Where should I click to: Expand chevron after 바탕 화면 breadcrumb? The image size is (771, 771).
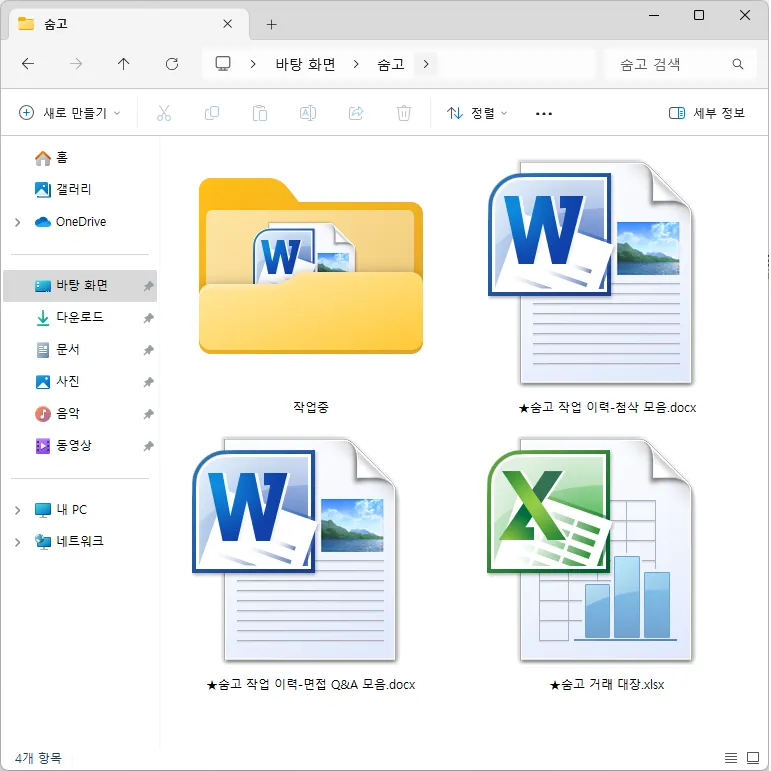point(356,64)
